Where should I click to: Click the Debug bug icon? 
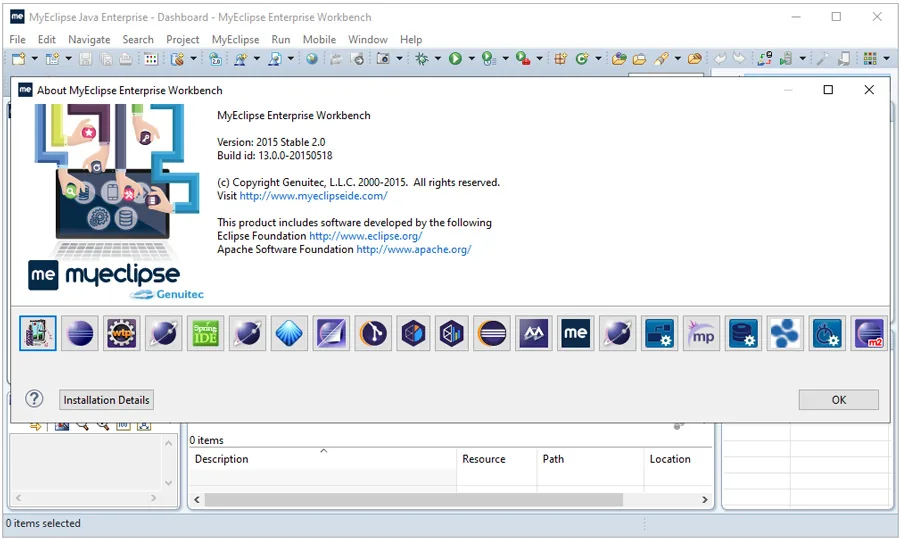click(422, 59)
